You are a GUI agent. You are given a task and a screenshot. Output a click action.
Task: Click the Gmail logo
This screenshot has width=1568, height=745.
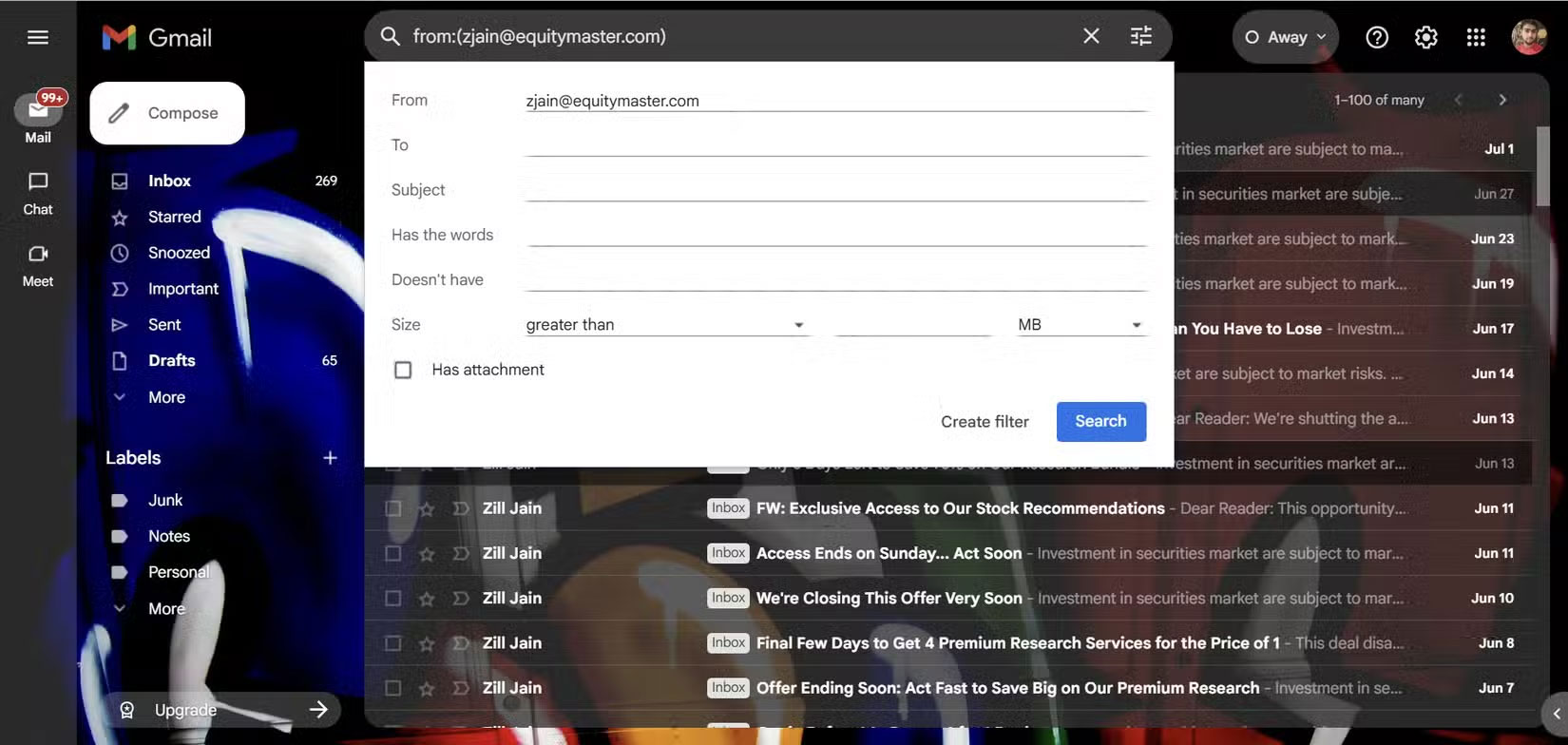point(157,37)
